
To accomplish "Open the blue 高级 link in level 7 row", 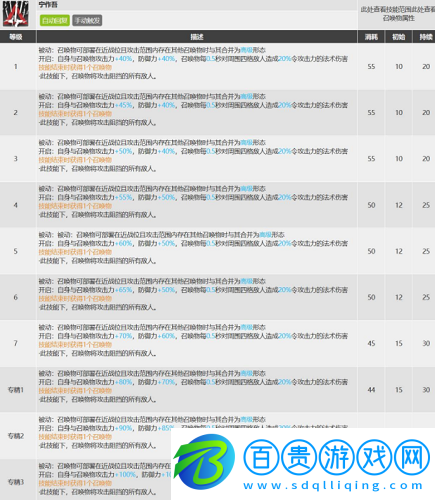I will (x=246, y=327).
